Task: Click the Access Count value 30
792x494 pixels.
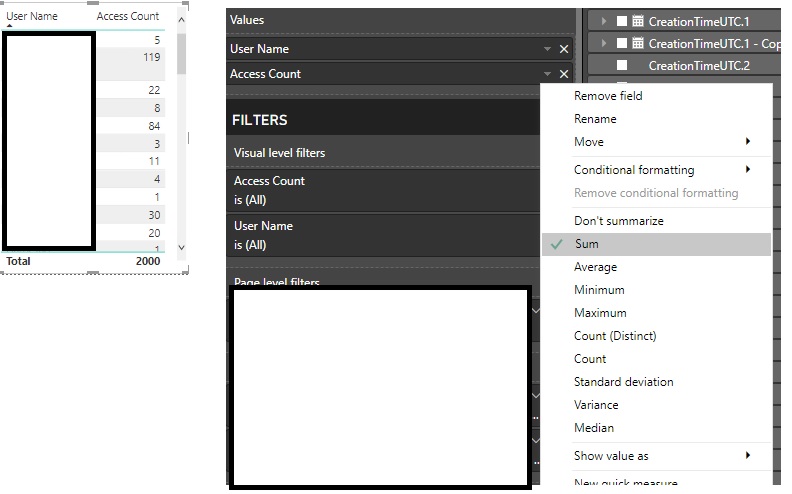Action: click(x=154, y=215)
